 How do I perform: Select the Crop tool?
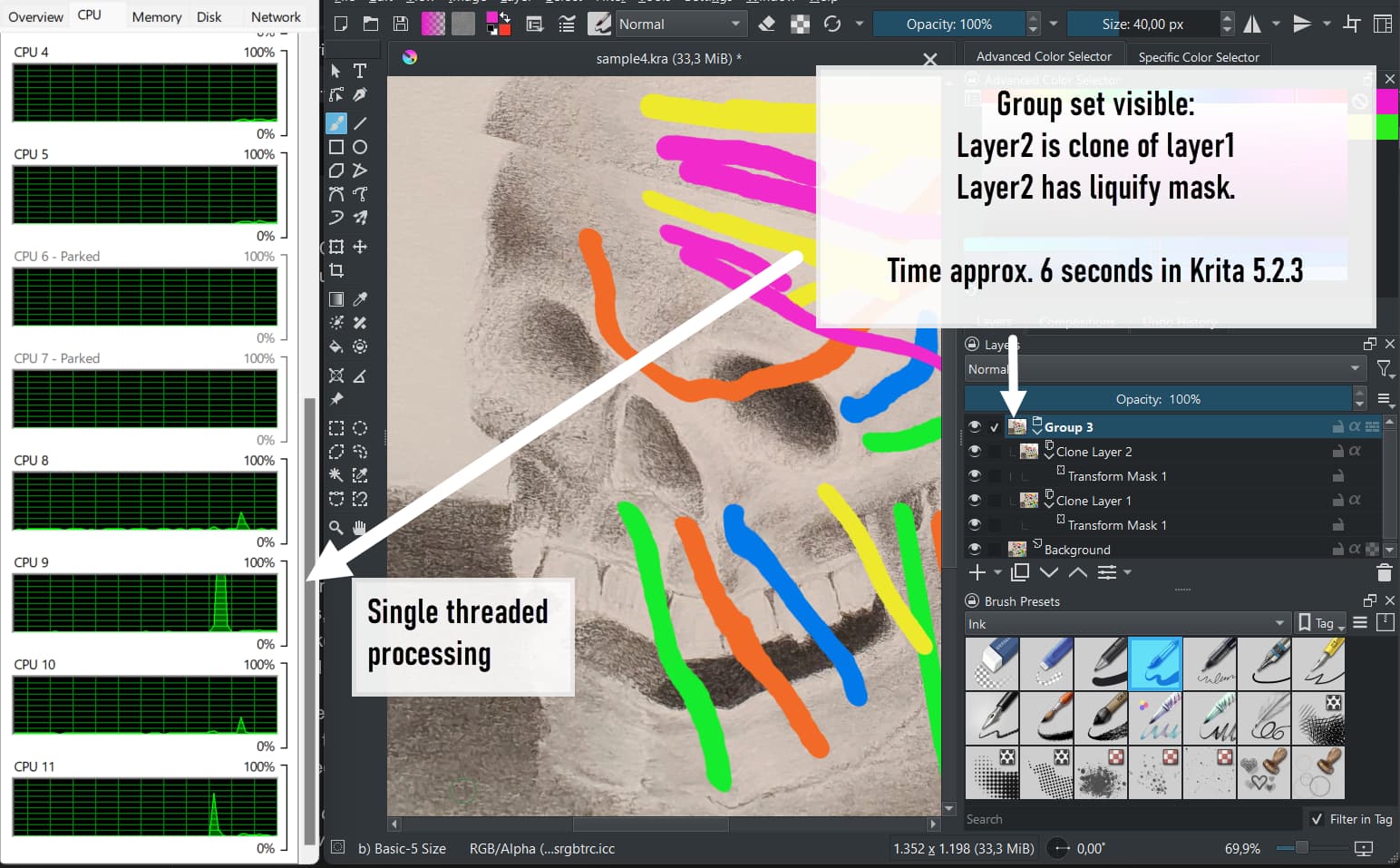pyautogui.click(x=336, y=270)
